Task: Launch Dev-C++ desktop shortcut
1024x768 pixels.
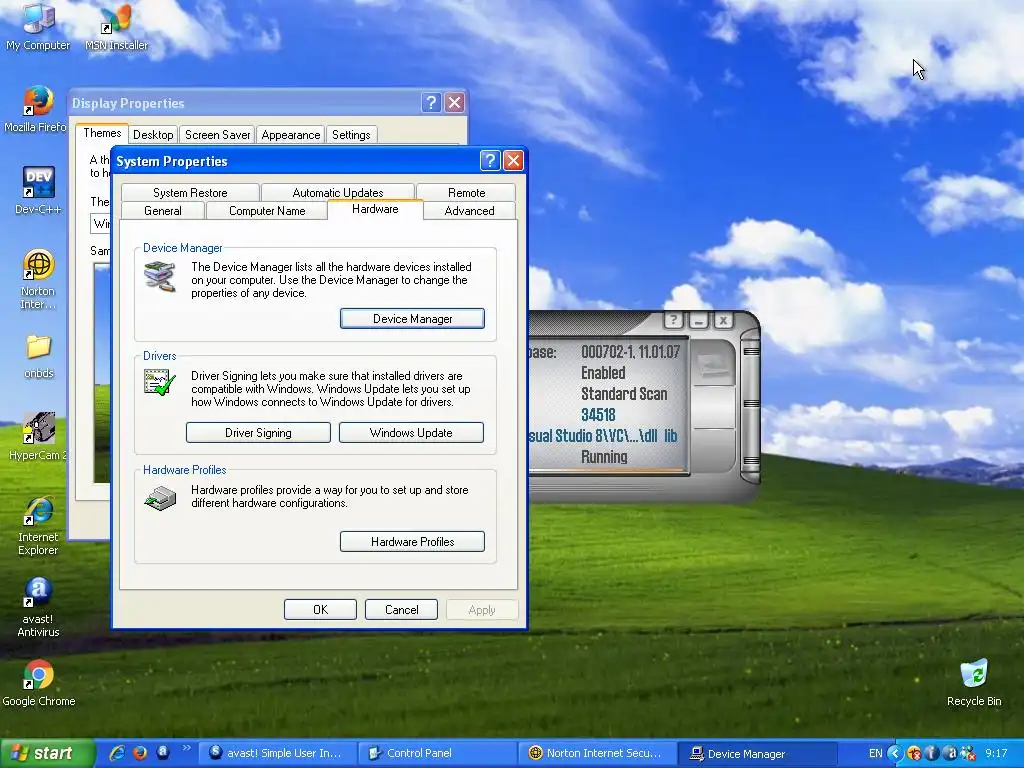Action: tap(38, 190)
